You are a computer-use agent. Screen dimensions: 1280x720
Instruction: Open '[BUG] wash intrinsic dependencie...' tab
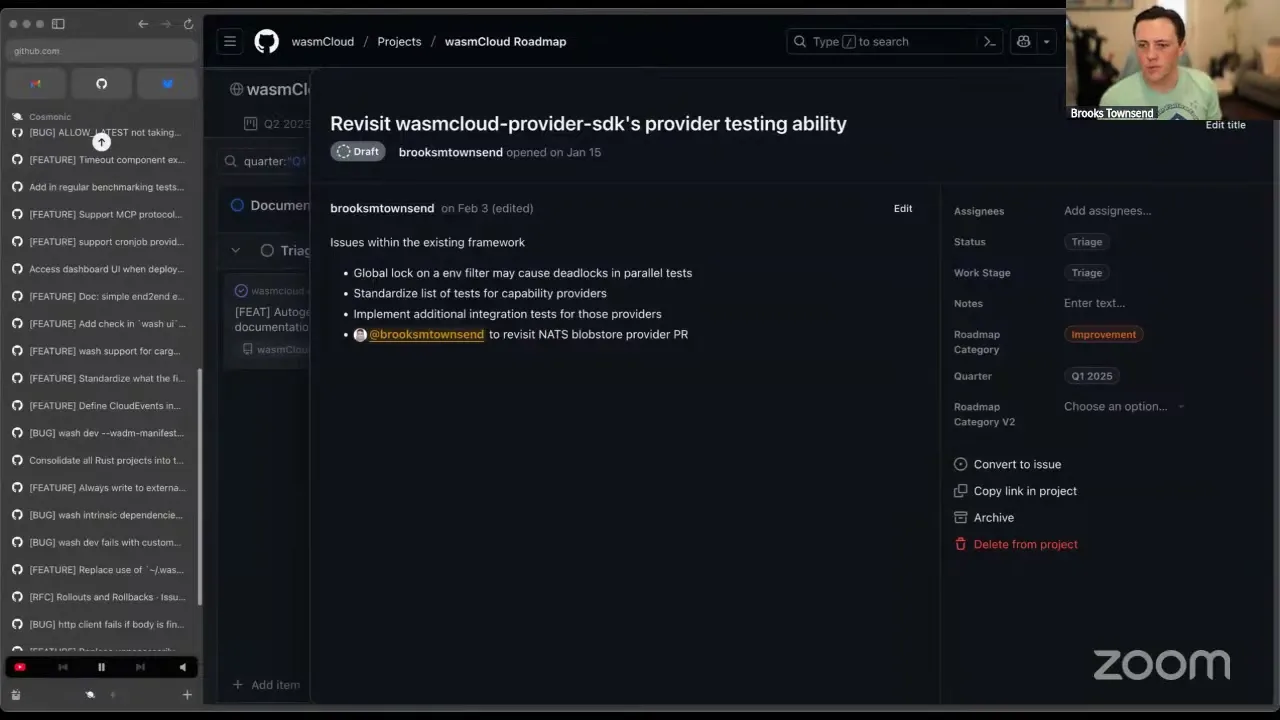point(100,515)
